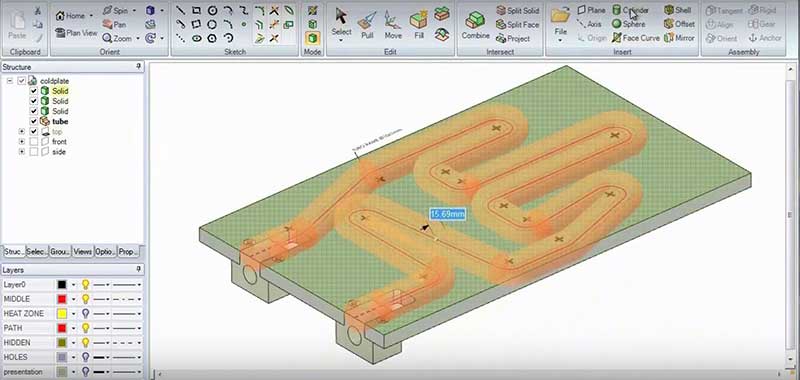Select the Pull tool

(x=367, y=26)
